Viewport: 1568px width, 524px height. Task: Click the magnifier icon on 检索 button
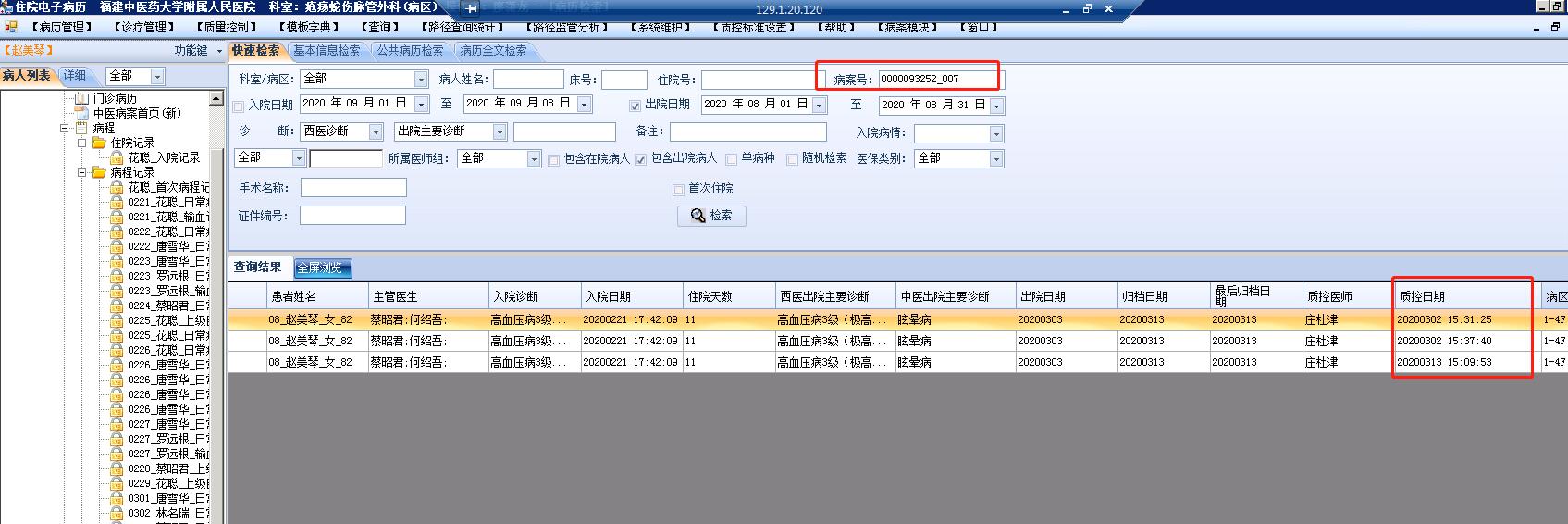click(x=698, y=215)
